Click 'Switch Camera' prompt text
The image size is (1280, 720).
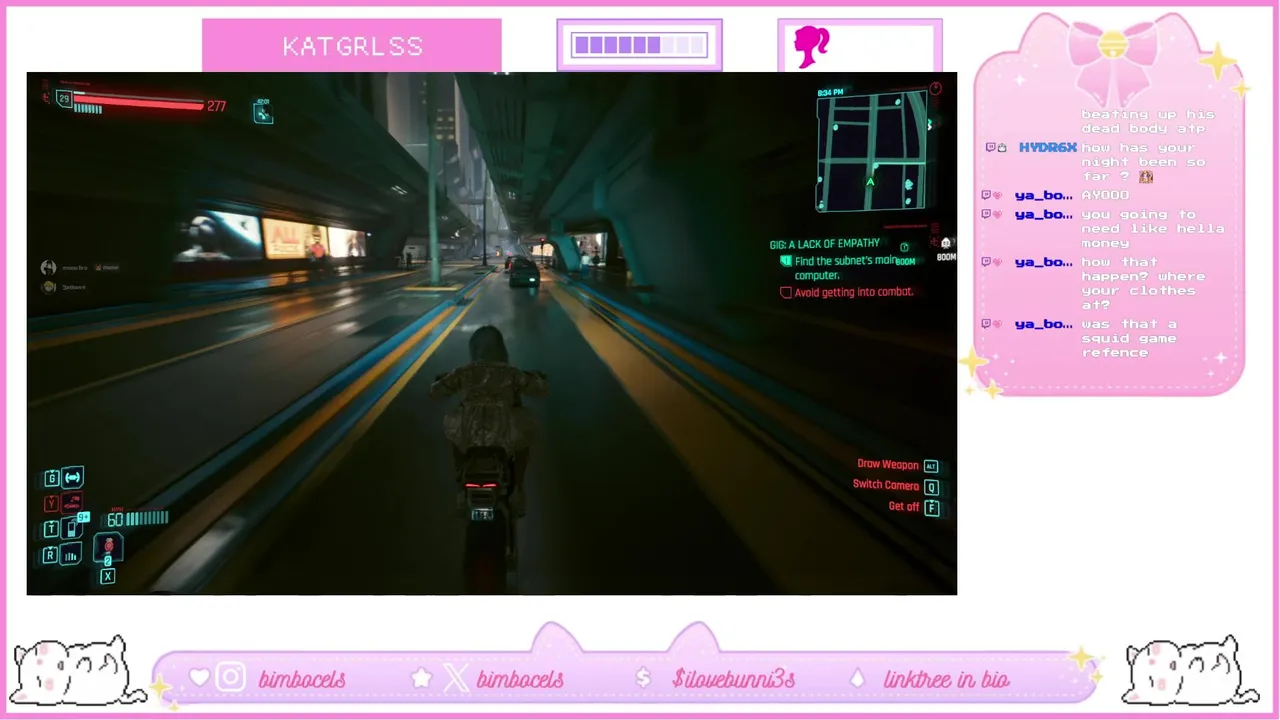coord(886,485)
